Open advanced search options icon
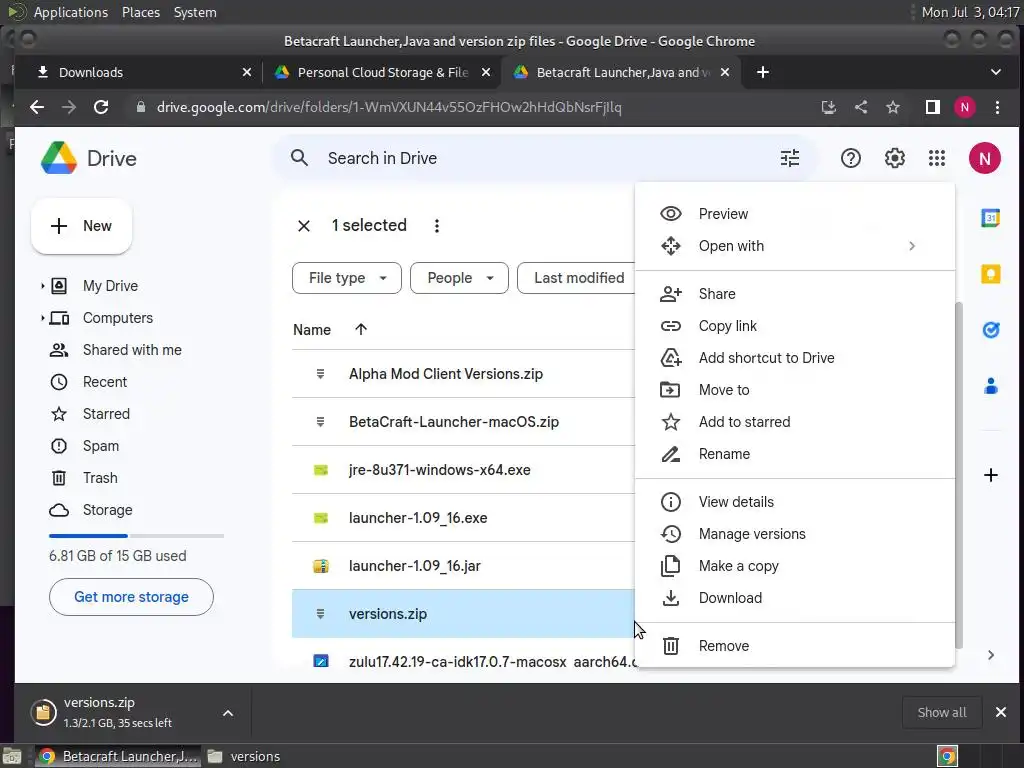The image size is (1024, 768). (x=790, y=158)
